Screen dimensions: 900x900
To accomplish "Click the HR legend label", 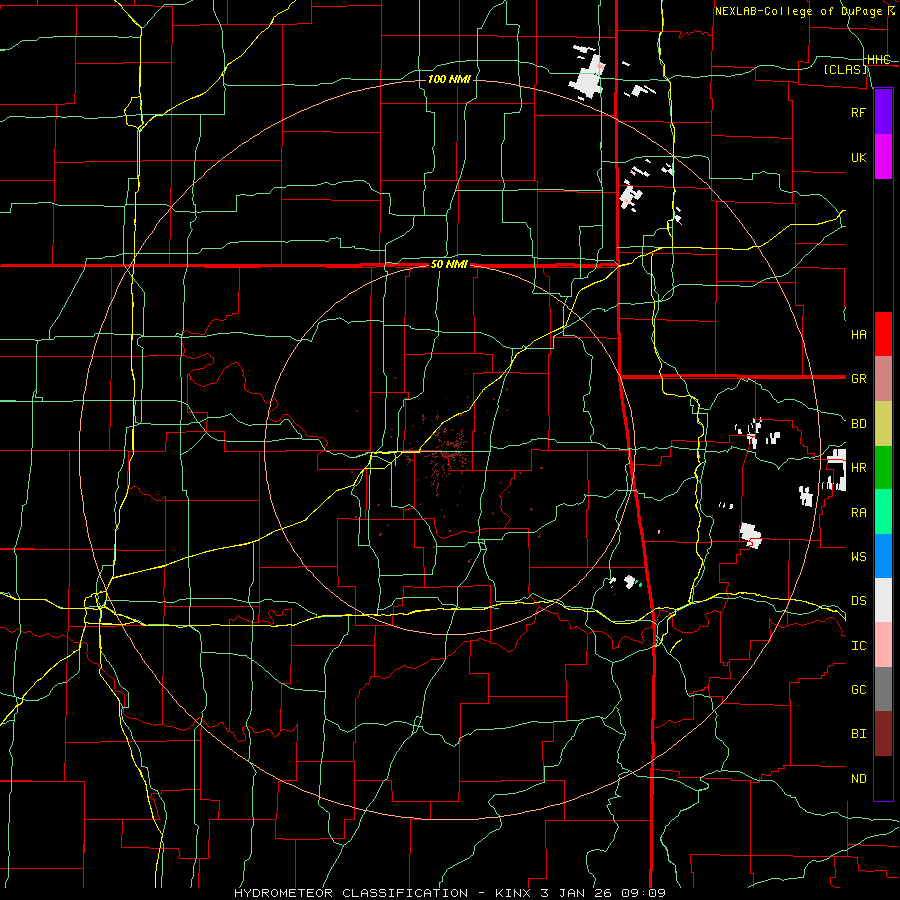I will pos(858,468).
